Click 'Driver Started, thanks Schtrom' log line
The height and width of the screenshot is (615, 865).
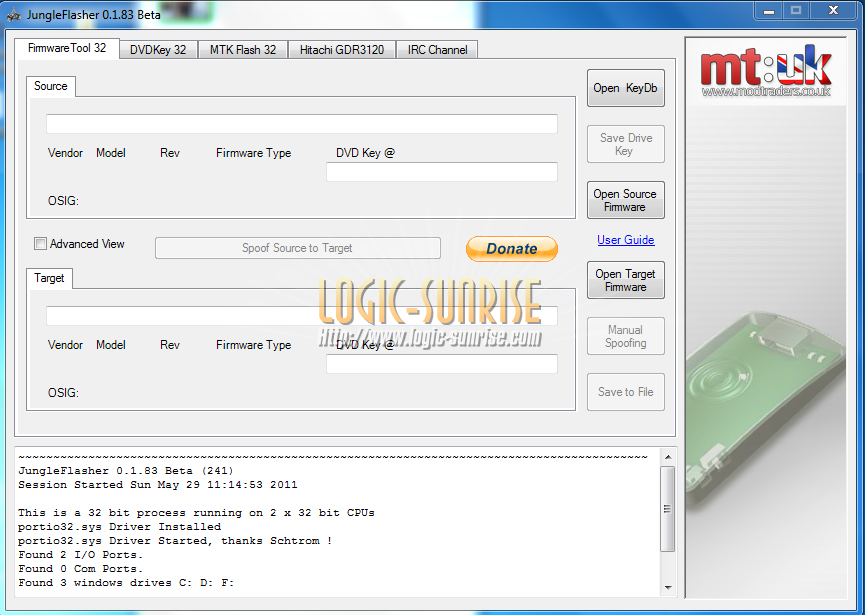[x=175, y=541]
